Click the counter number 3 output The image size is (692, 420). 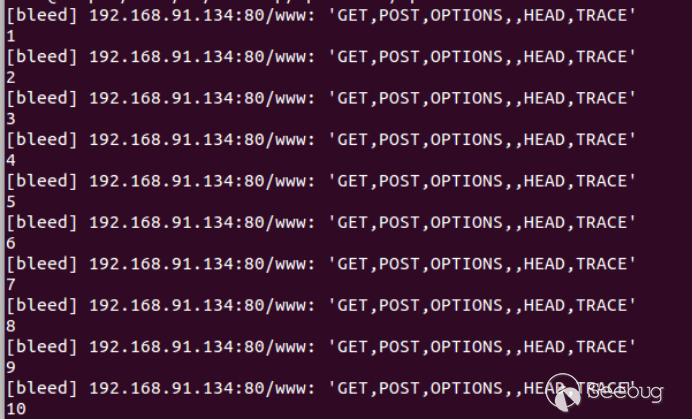pos(11,119)
